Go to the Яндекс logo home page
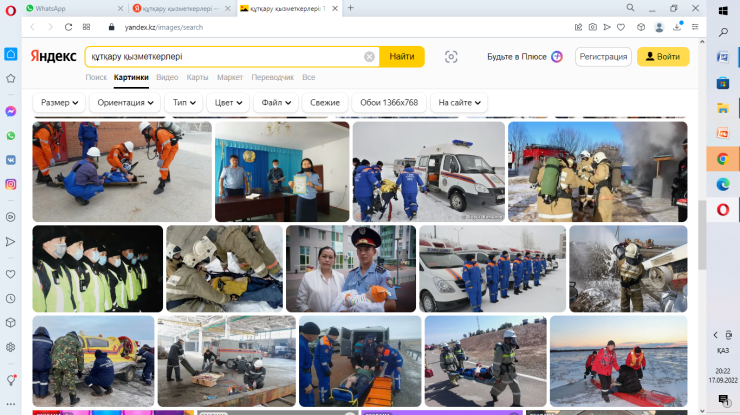Screen dimensions: 740x415 (x=53, y=56)
